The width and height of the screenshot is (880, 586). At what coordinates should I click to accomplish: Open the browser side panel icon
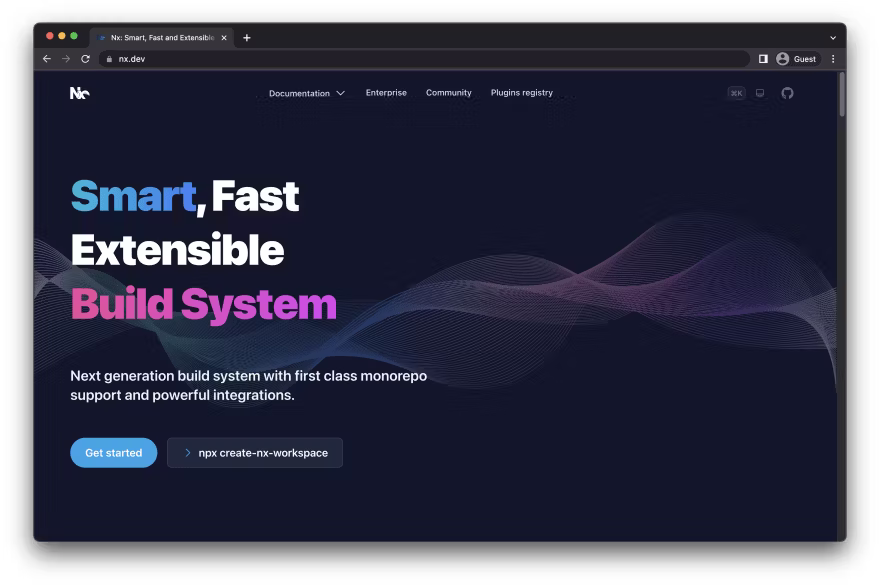click(763, 59)
